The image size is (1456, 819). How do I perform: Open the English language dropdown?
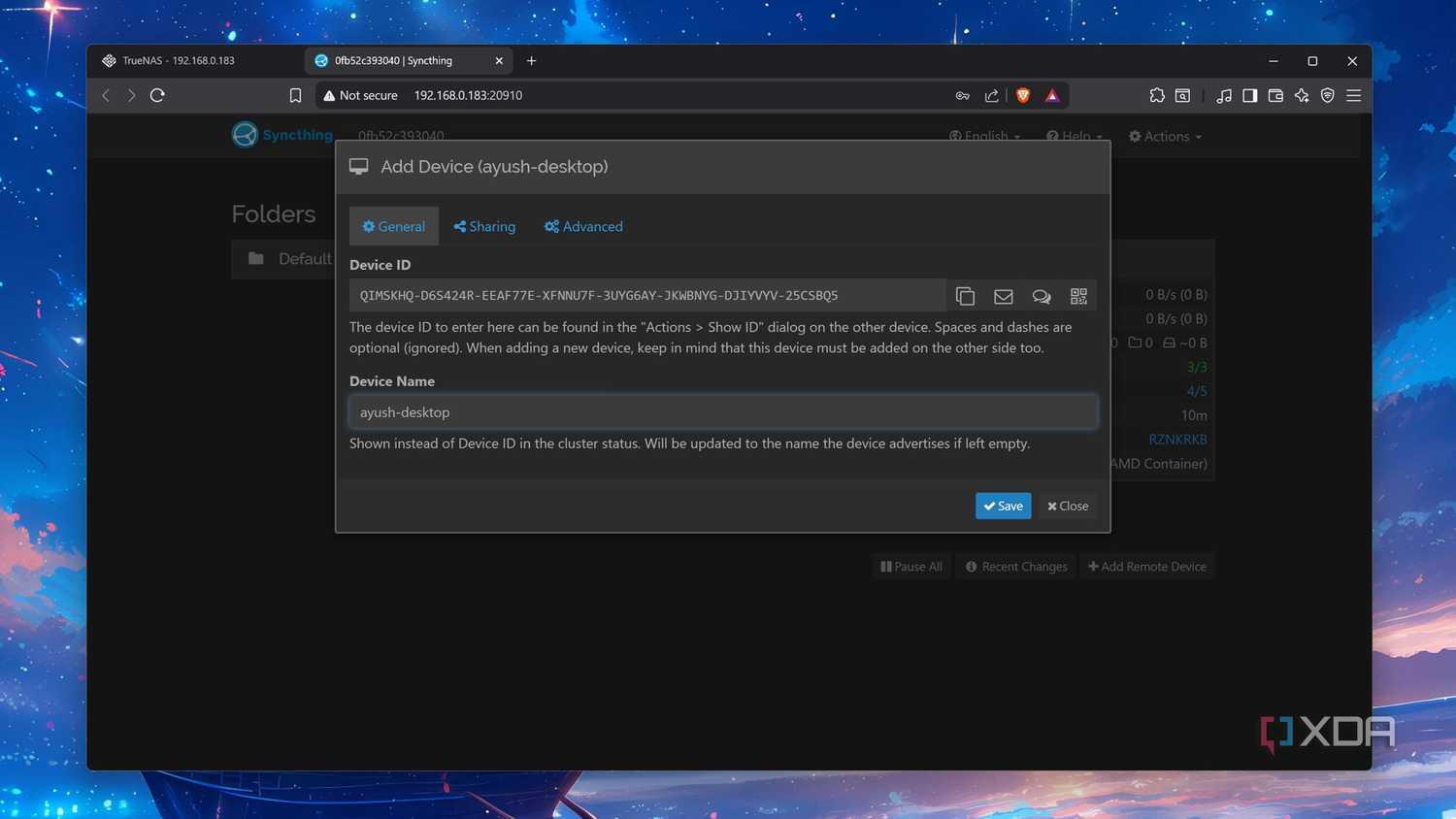[x=984, y=137]
